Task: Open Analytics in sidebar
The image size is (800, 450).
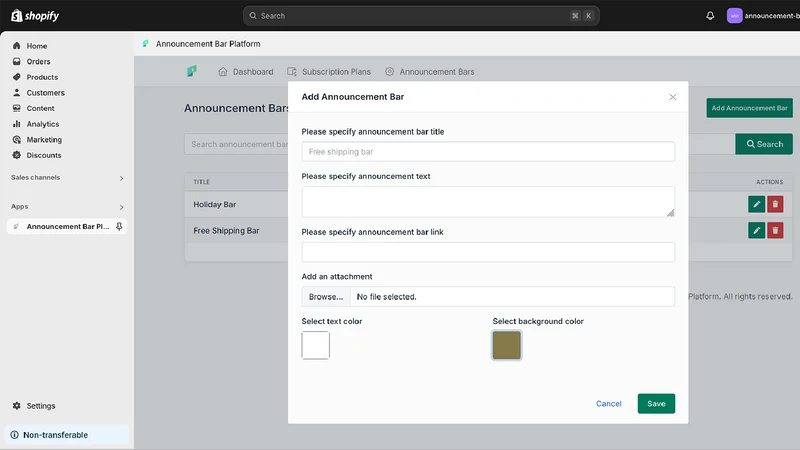Action: (43, 124)
